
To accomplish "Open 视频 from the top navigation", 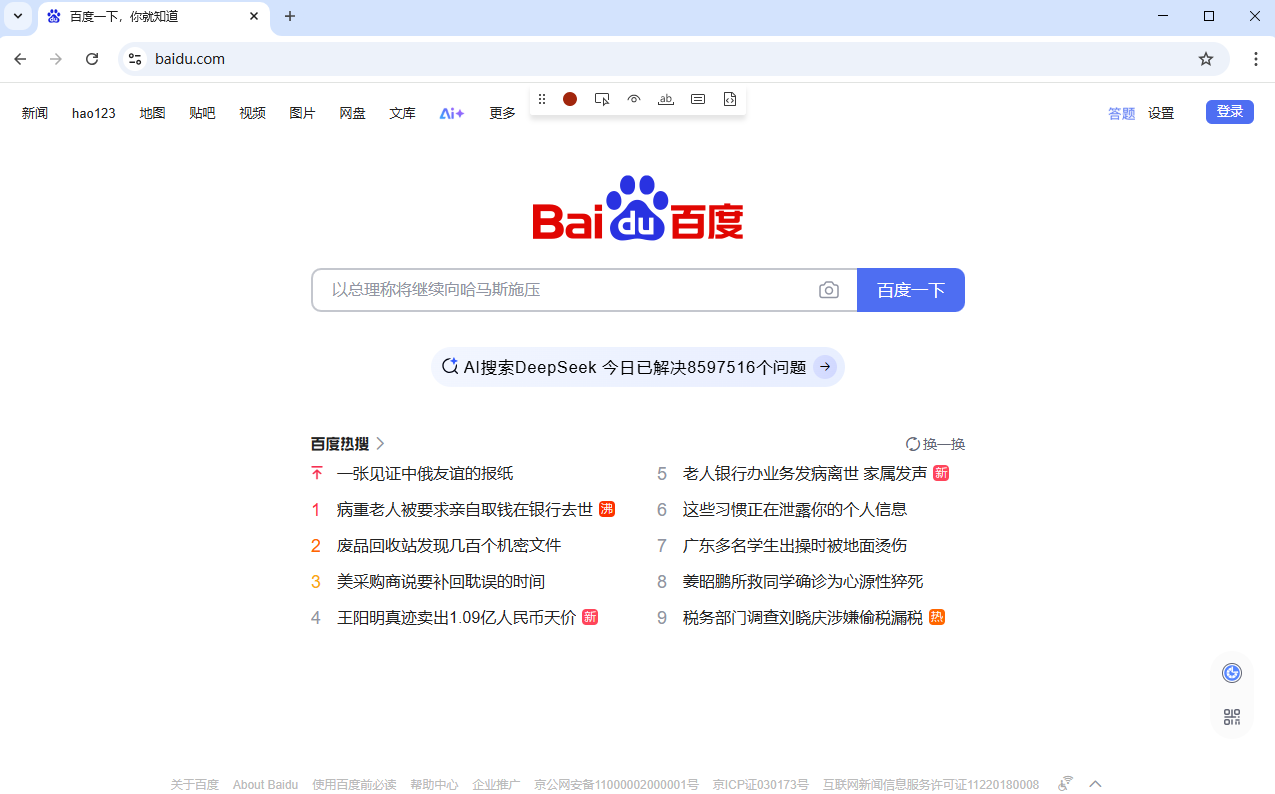I will click(252, 113).
